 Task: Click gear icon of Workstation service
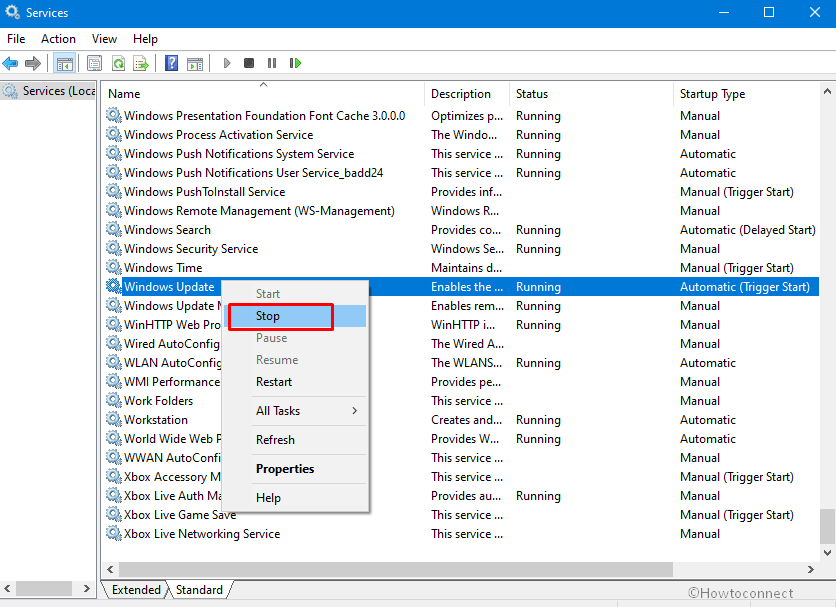114,419
